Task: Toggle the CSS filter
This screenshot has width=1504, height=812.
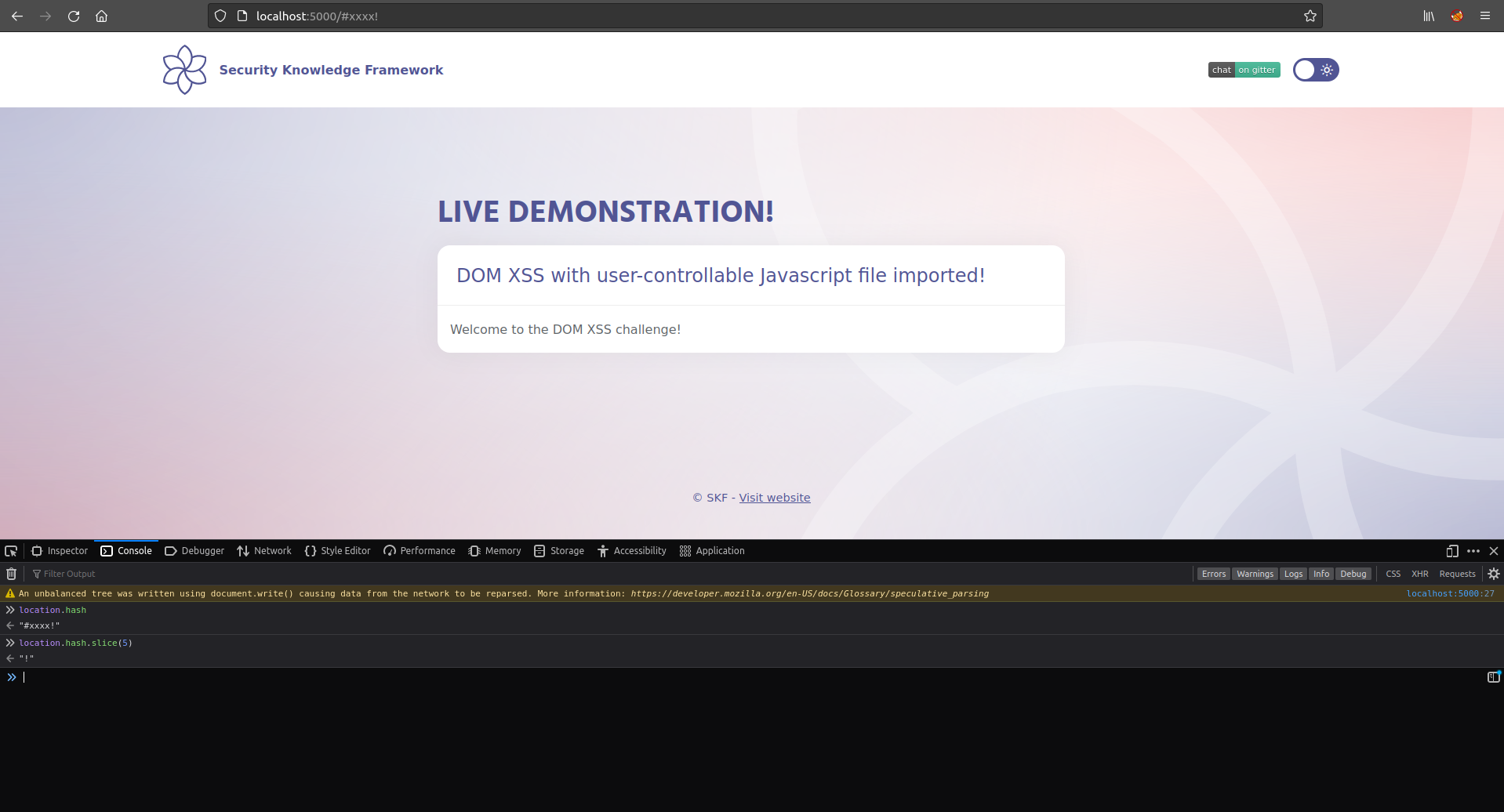Action: point(1393,574)
